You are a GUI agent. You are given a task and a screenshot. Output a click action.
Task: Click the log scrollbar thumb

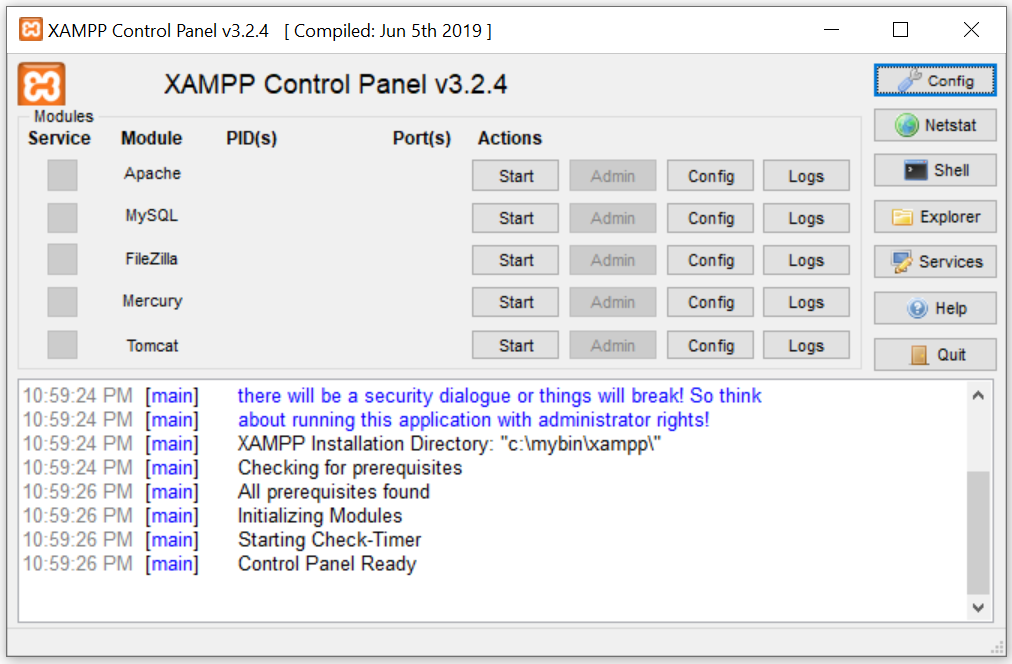(978, 532)
